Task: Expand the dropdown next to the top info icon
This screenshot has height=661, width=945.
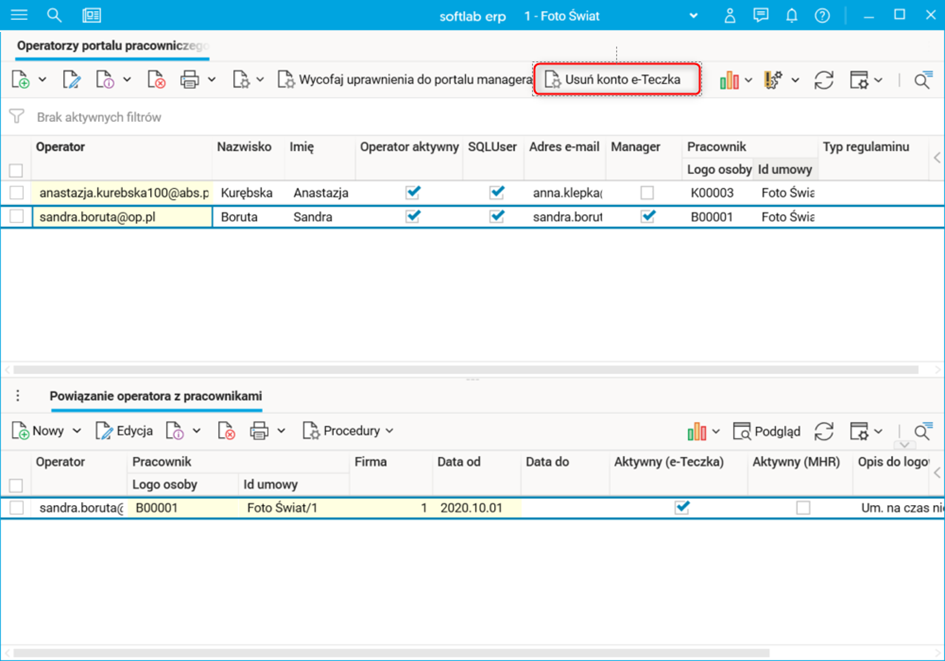Action: (127, 80)
